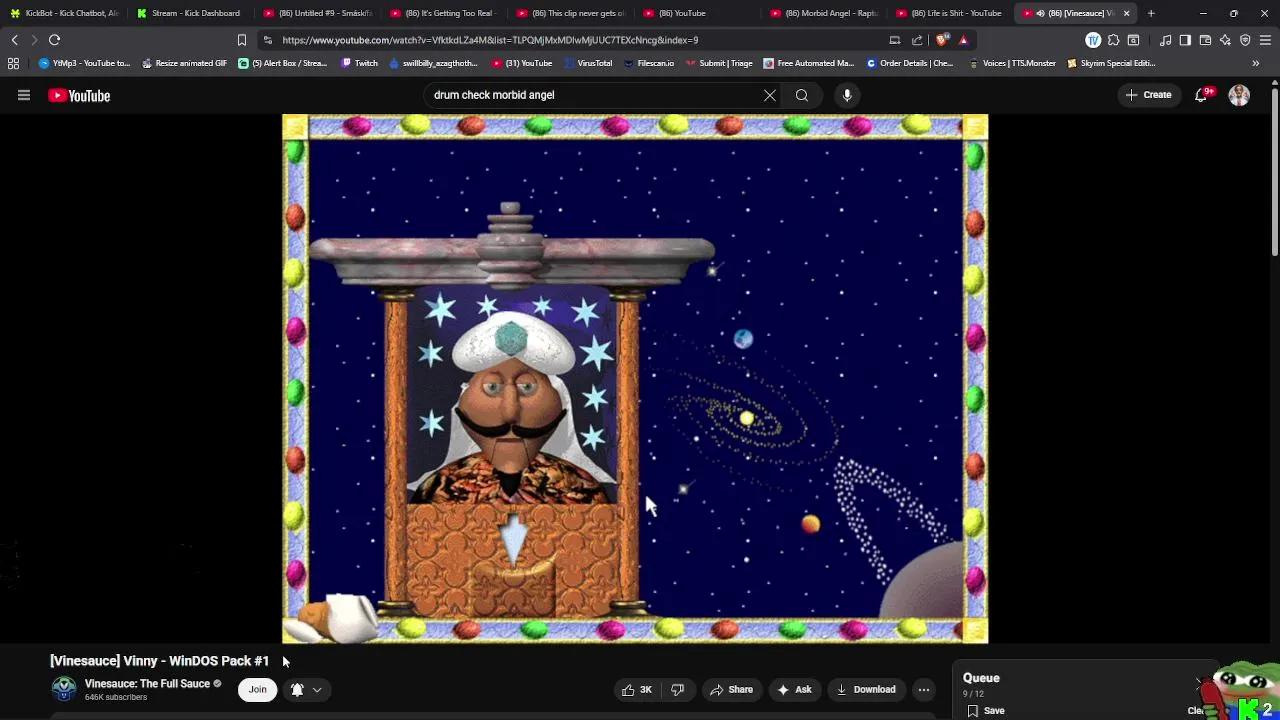Open more actions ellipsis under video
Screen dimensions: 1280x720
(924, 689)
